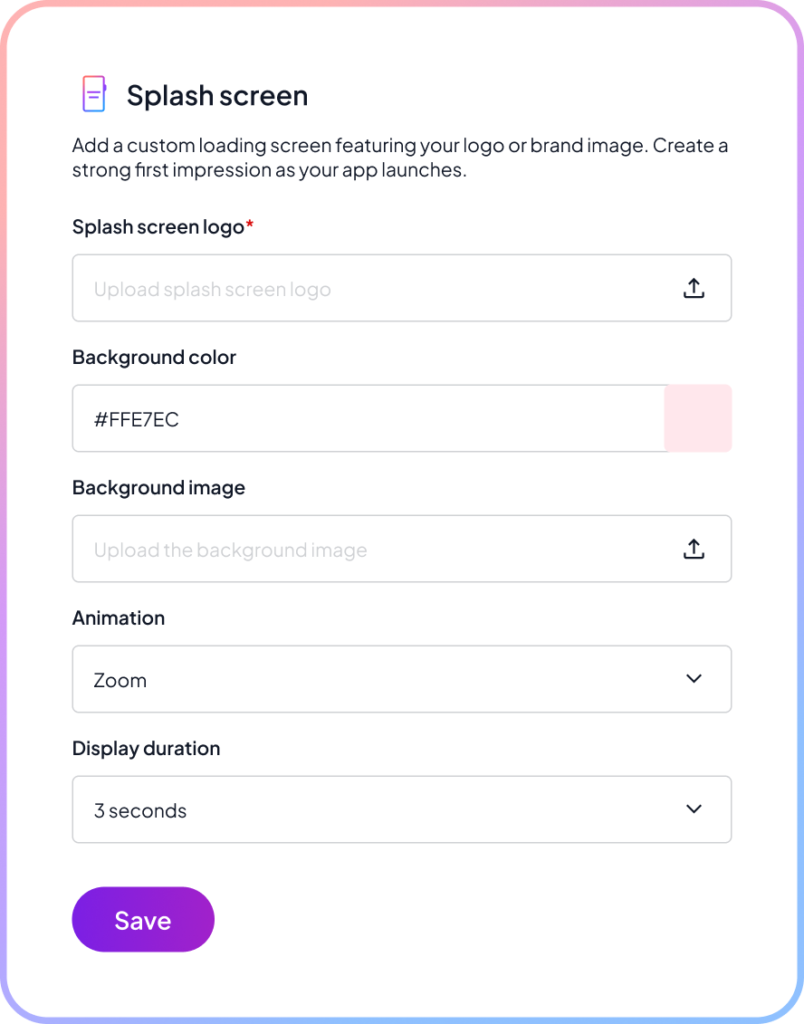
Task: Click the 'Splash screen logo' field label
Action: [158, 227]
